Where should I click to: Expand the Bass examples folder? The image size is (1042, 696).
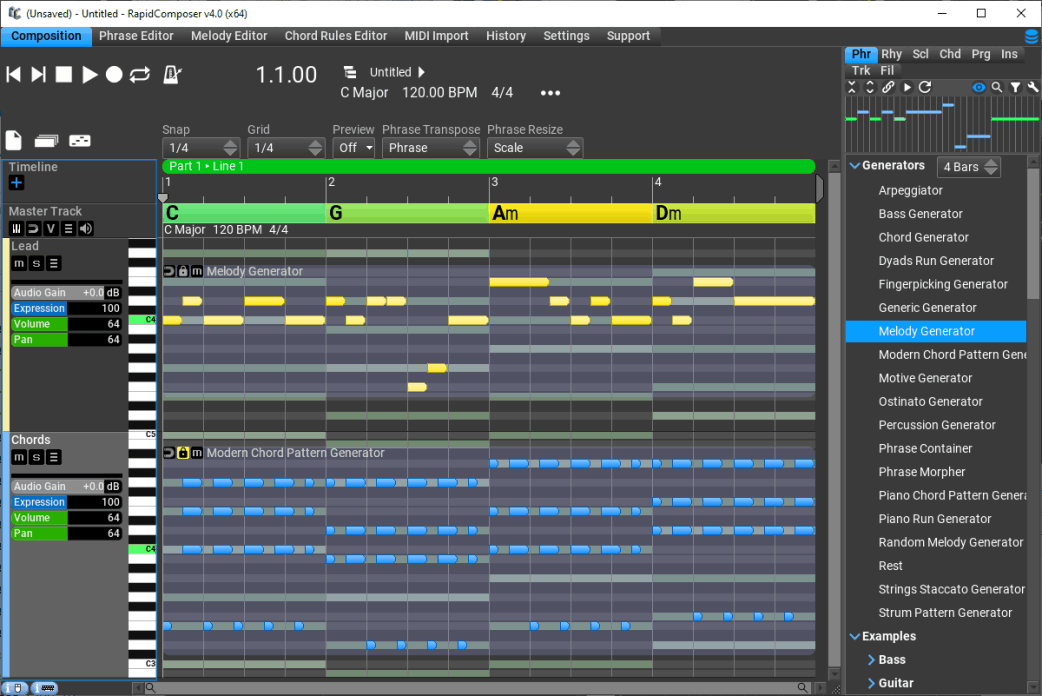(x=871, y=659)
